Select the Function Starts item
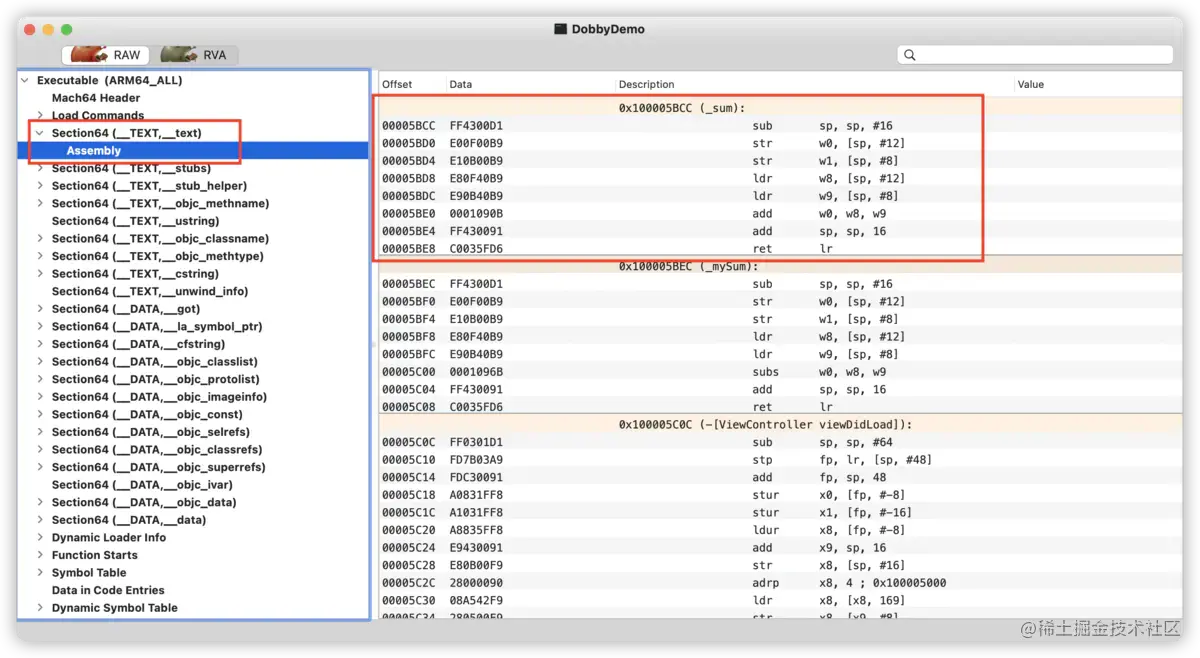Screen dimensions: 1200x658 pos(95,555)
